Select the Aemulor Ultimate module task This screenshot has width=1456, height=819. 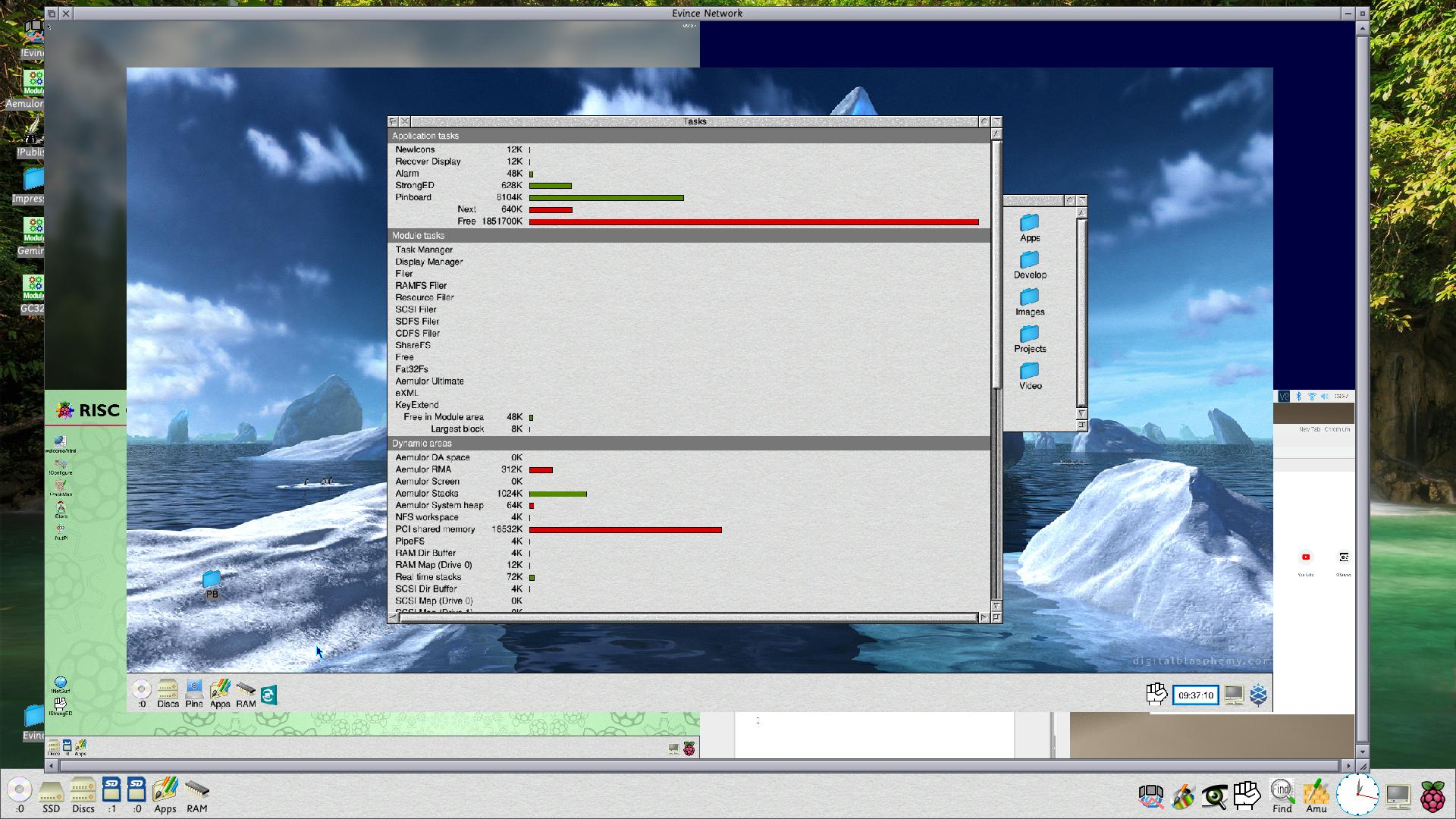point(429,381)
